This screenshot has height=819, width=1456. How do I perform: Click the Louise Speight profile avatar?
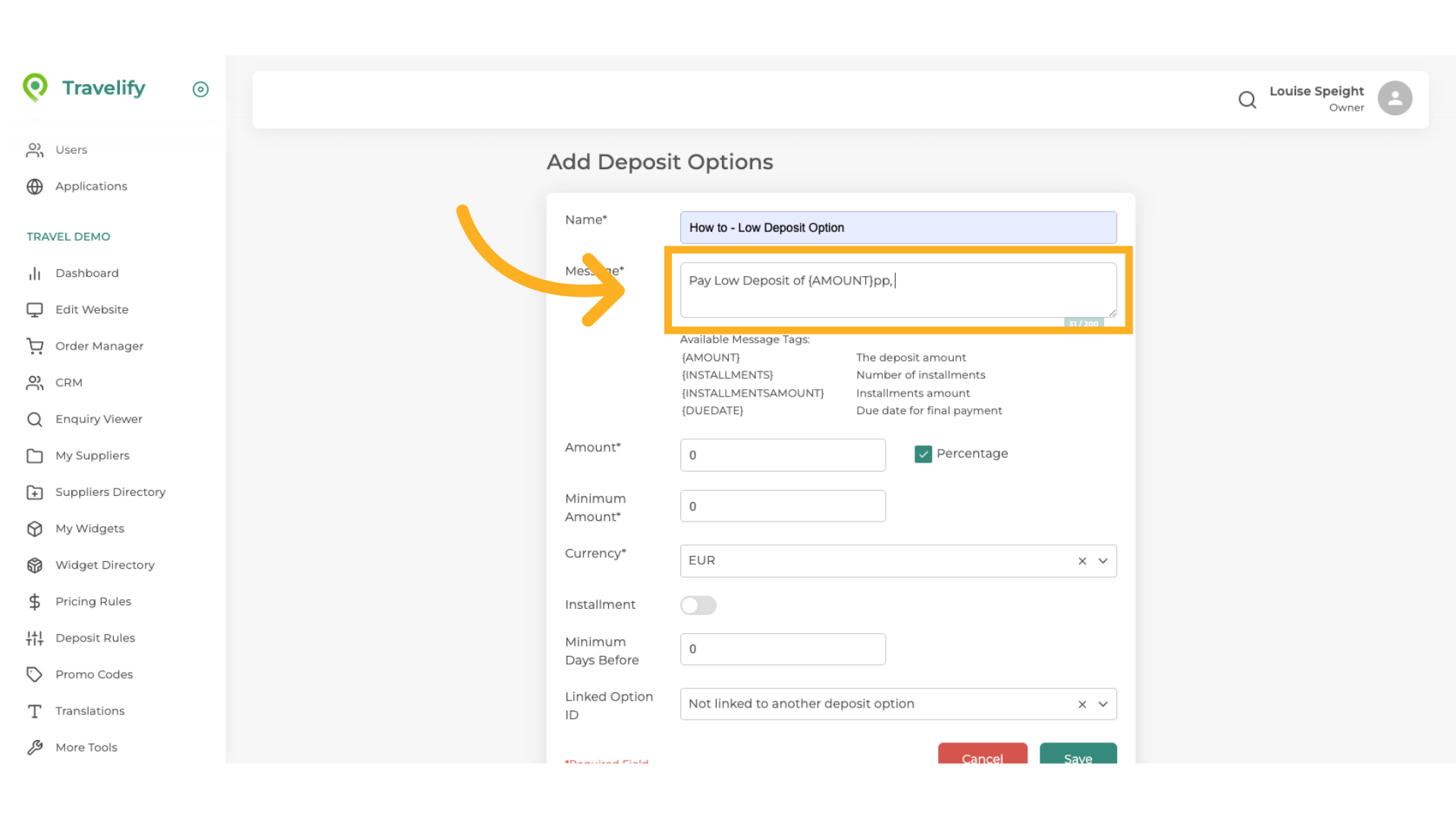1395,98
